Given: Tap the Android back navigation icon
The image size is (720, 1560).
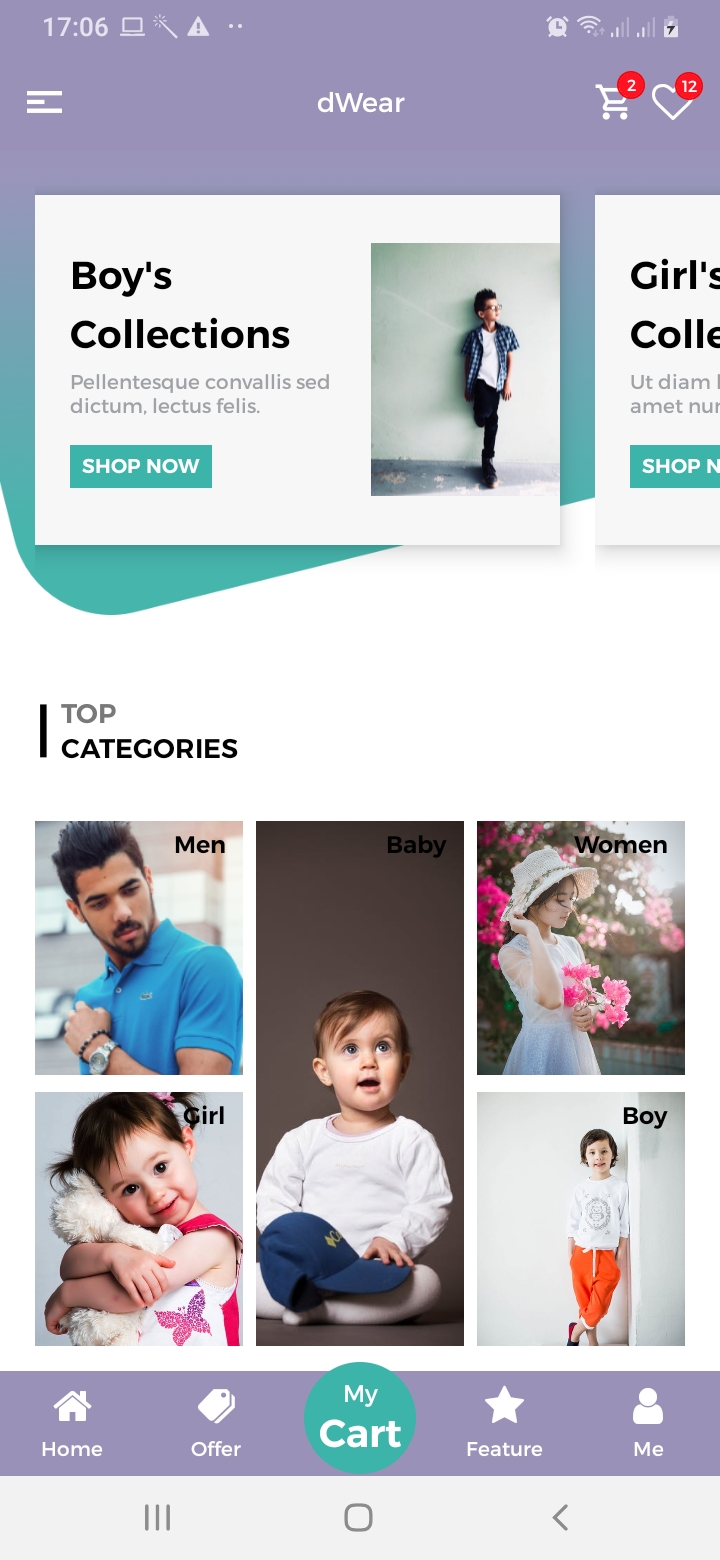Looking at the screenshot, I should (x=560, y=1517).
